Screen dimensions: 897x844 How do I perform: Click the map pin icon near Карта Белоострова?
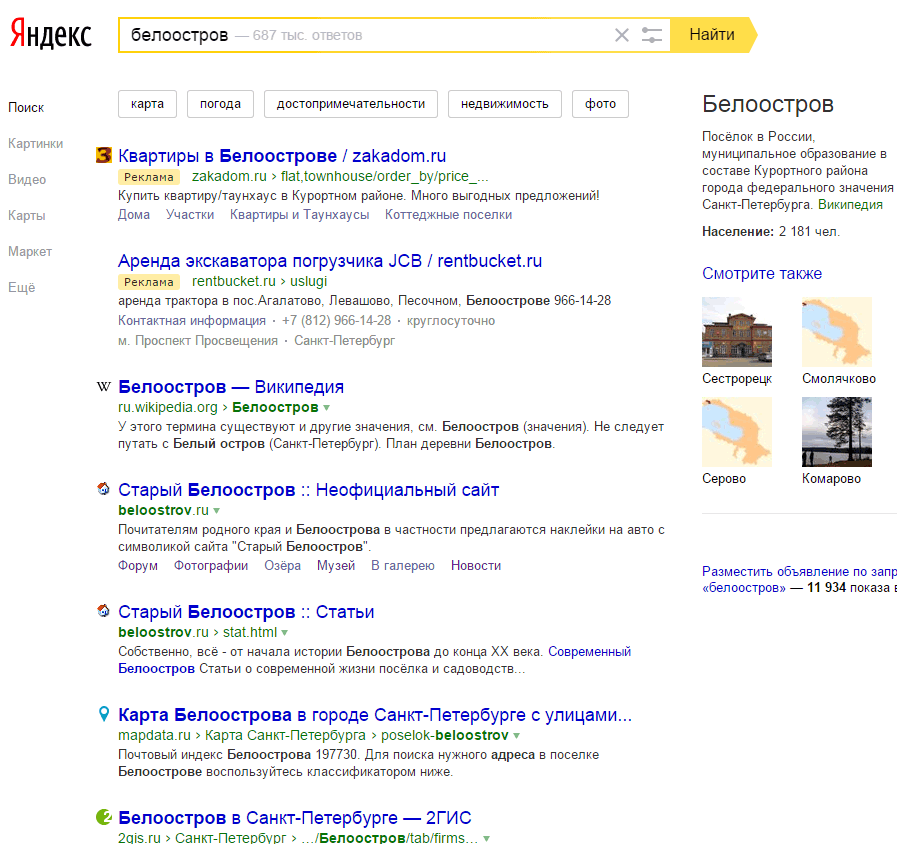pos(103,715)
